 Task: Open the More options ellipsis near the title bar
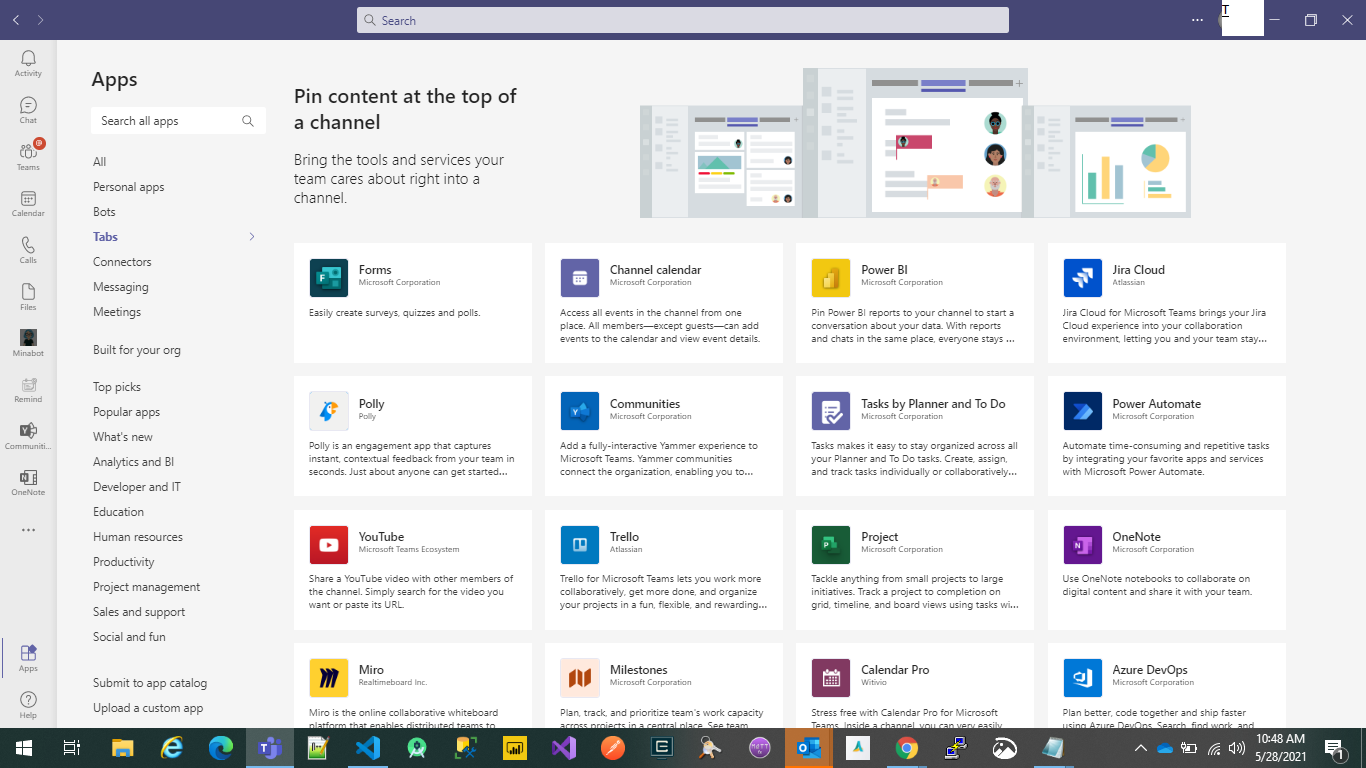pyautogui.click(x=1197, y=19)
